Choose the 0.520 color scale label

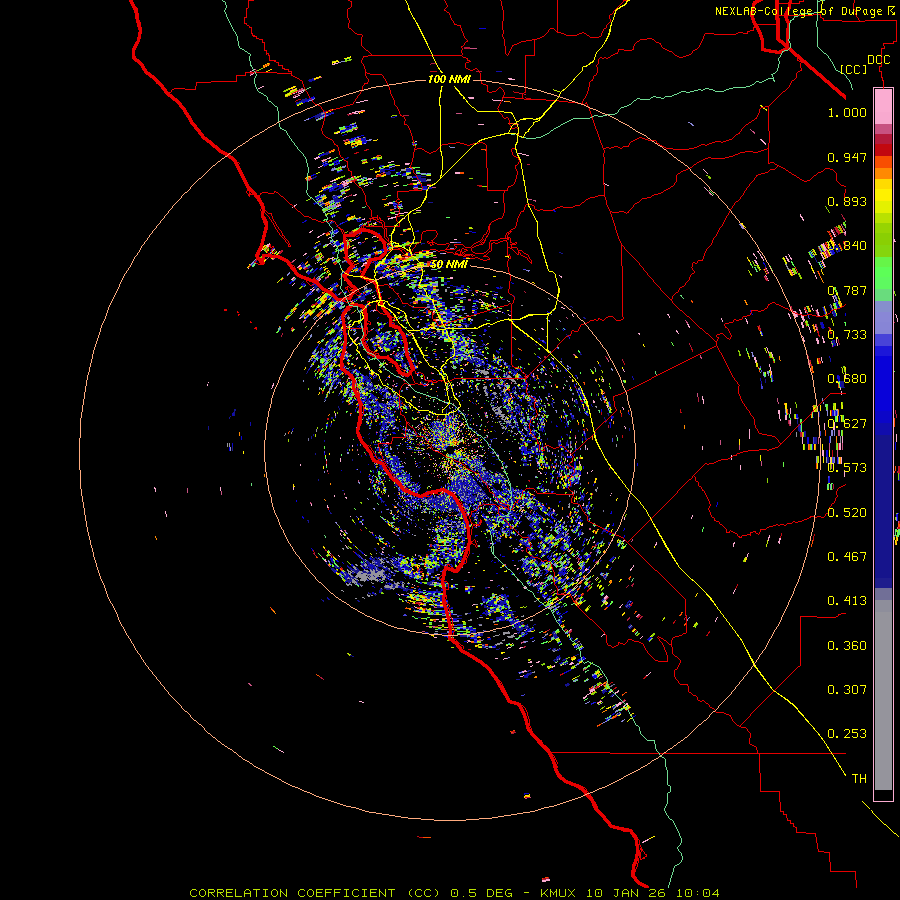[x=847, y=513]
